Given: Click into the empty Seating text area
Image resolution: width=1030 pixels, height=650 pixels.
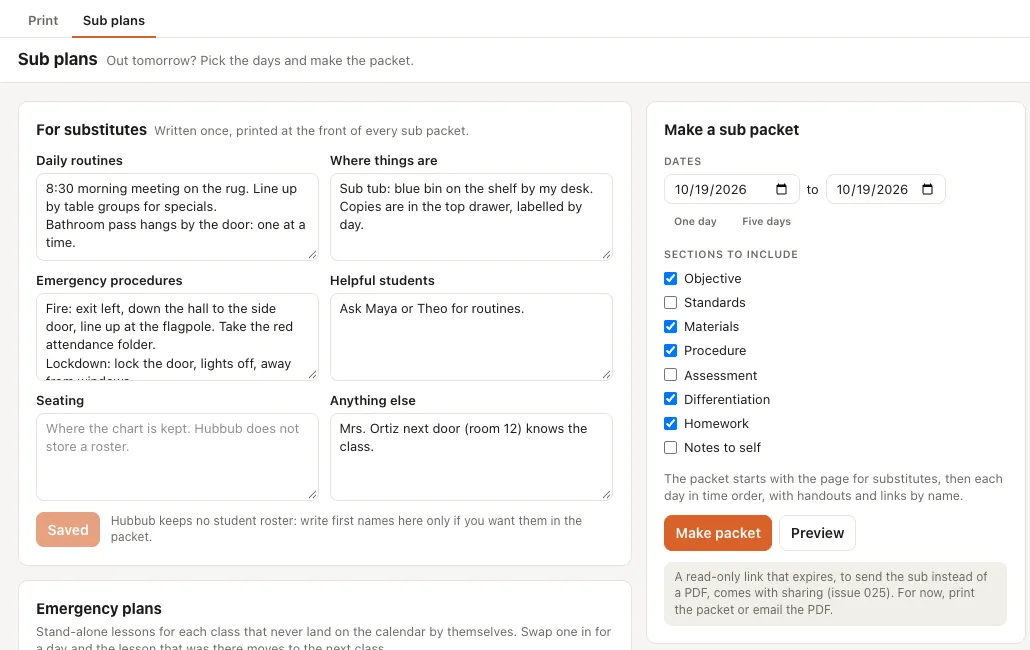Looking at the screenshot, I should (x=177, y=457).
